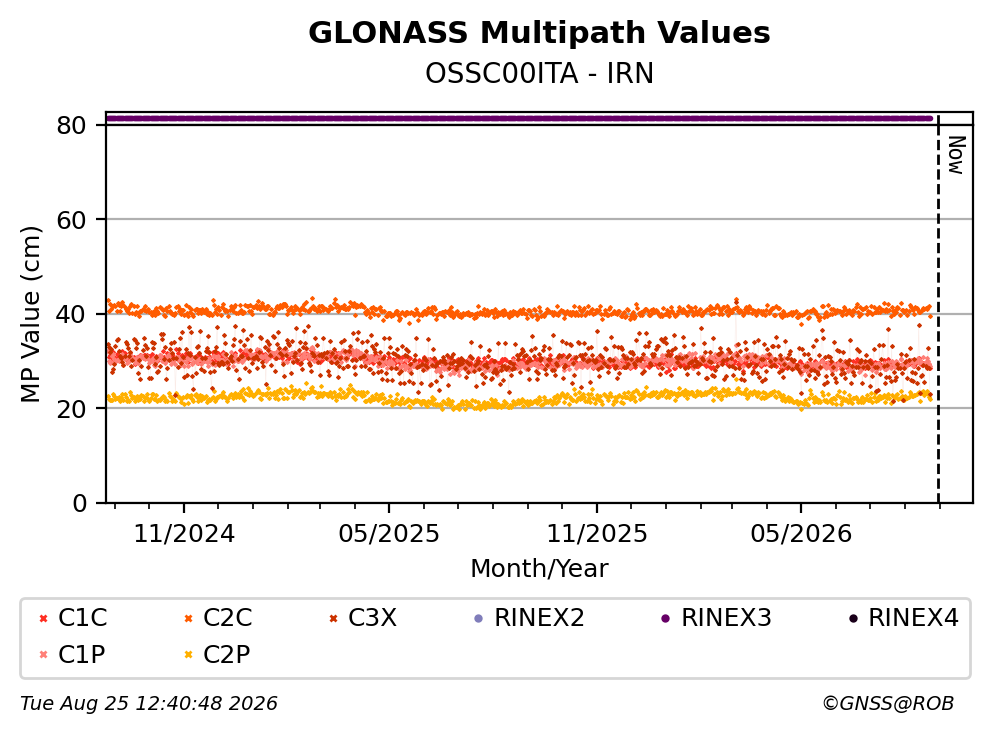
Task: Click the ©GNSS@ROB credit text
Action: point(888,703)
